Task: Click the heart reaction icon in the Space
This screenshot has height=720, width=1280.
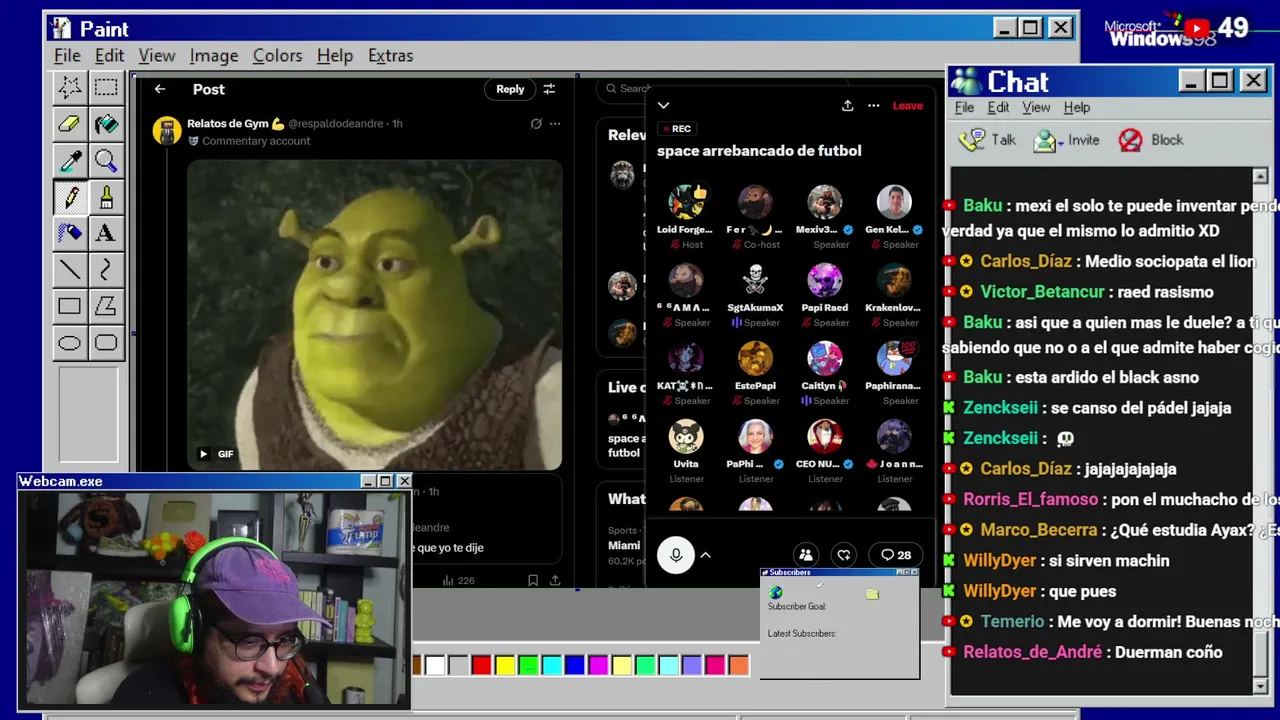Action: pyautogui.click(x=844, y=555)
